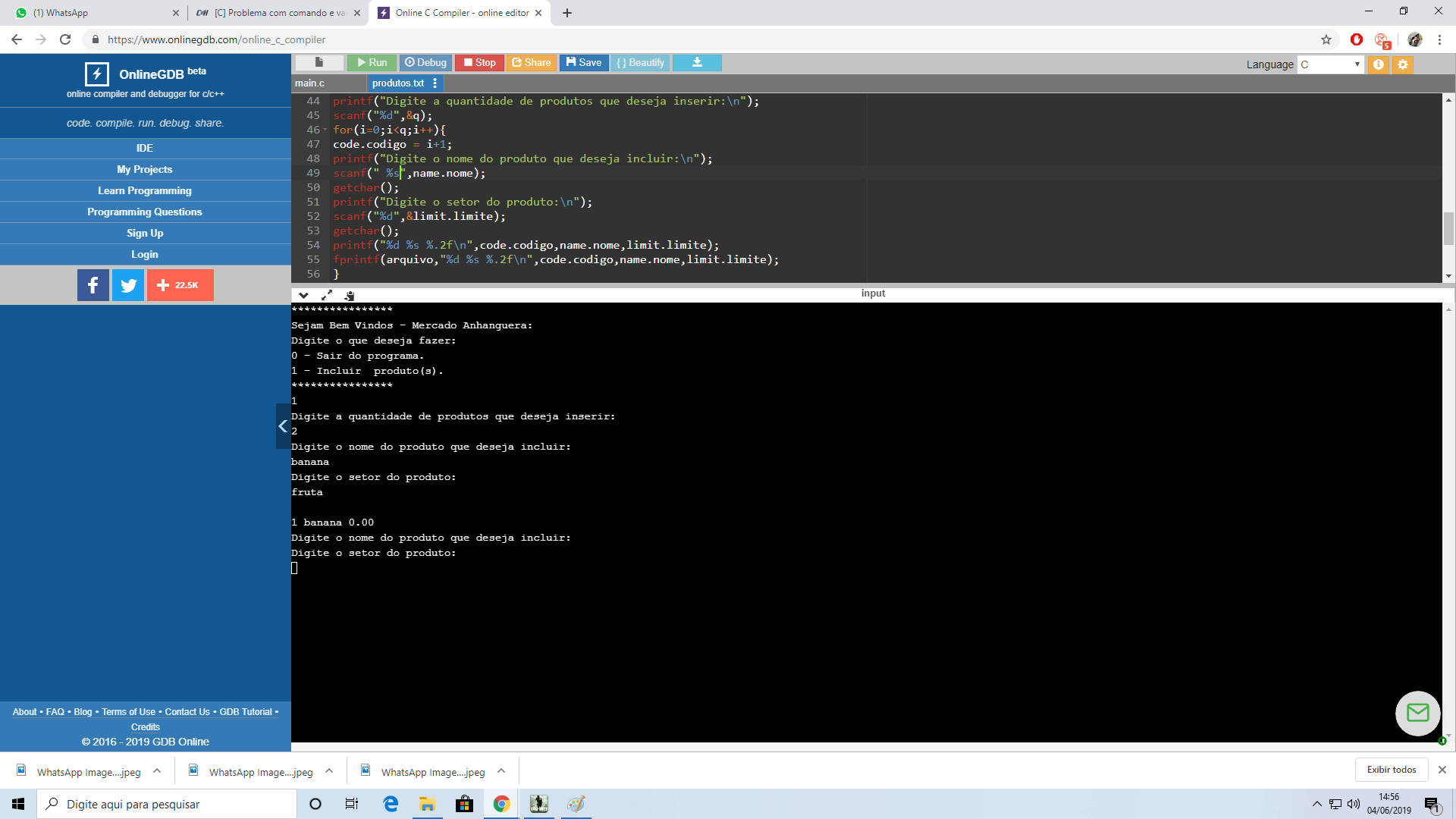The width and height of the screenshot is (1456, 819).
Task: Click the Windows taskbar search box
Action: point(167,804)
